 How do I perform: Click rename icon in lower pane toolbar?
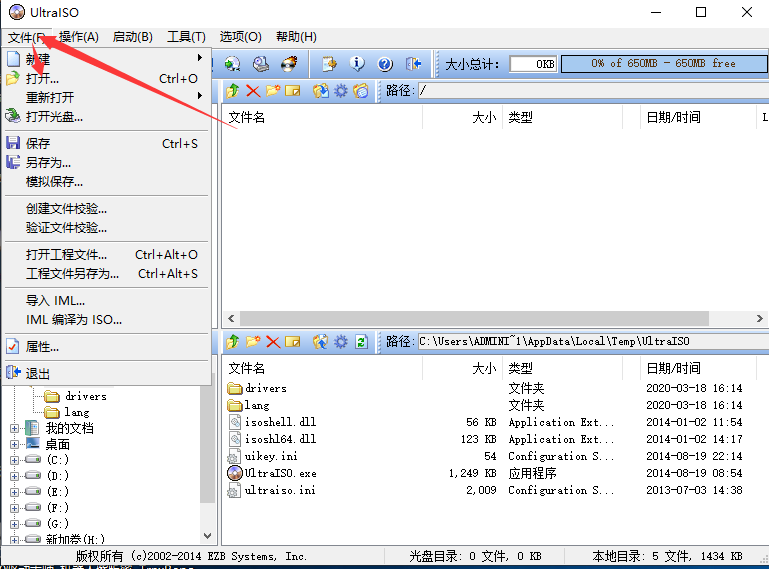point(292,341)
